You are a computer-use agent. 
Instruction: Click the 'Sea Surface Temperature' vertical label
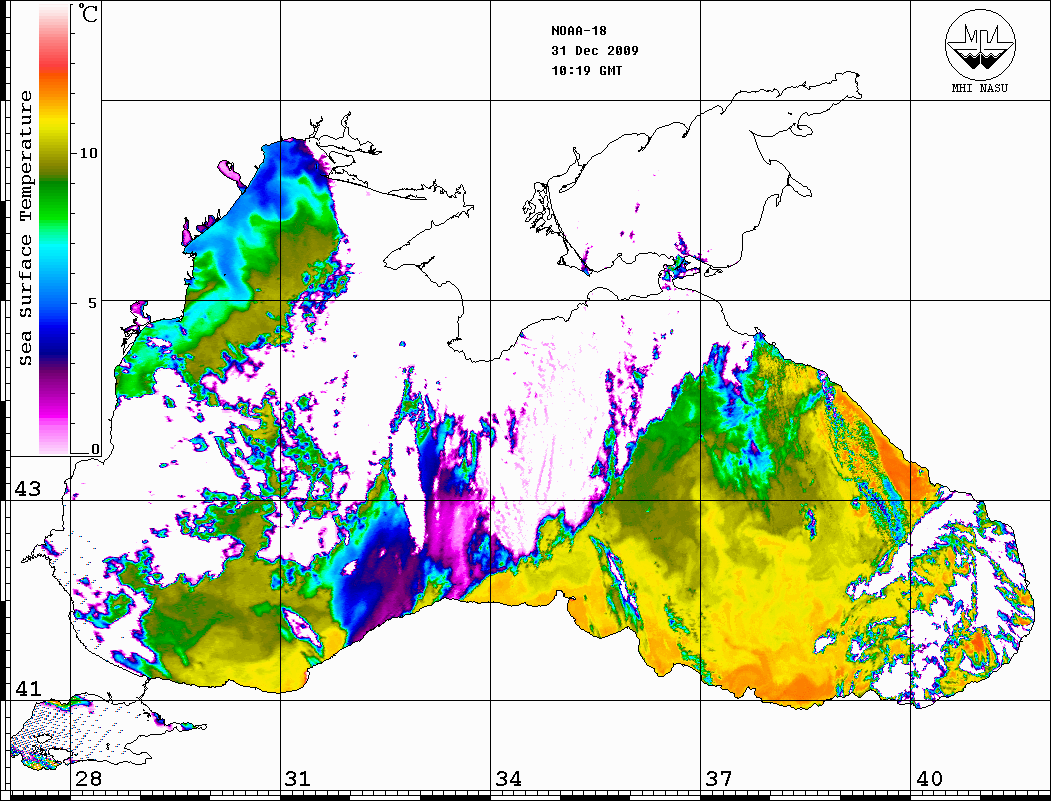pyautogui.click(x=25, y=228)
